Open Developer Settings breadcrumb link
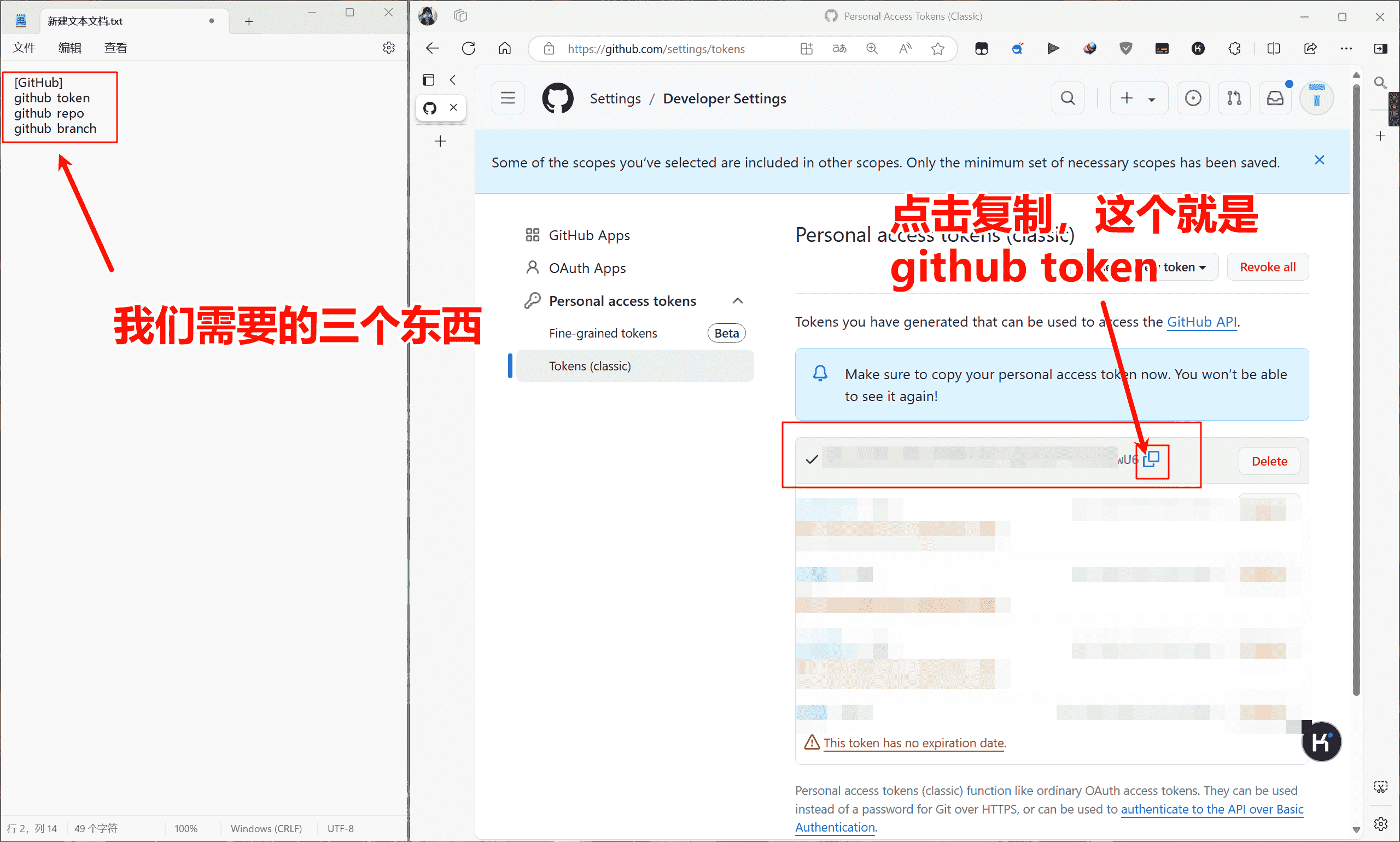The width and height of the screenshot is (1400, 842). tap(724, 98)
